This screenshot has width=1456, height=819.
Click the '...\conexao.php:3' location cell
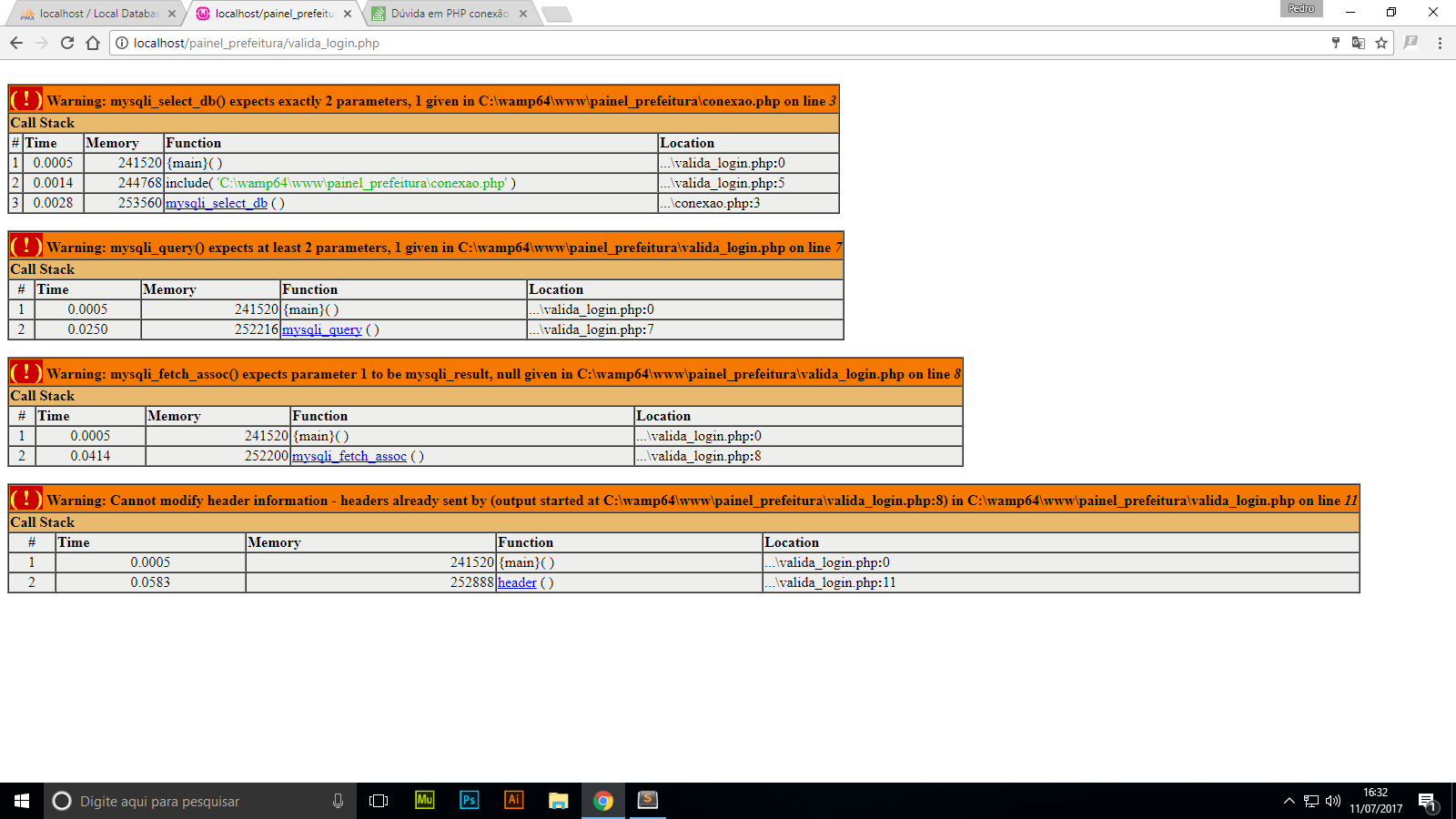coord(748,203)
